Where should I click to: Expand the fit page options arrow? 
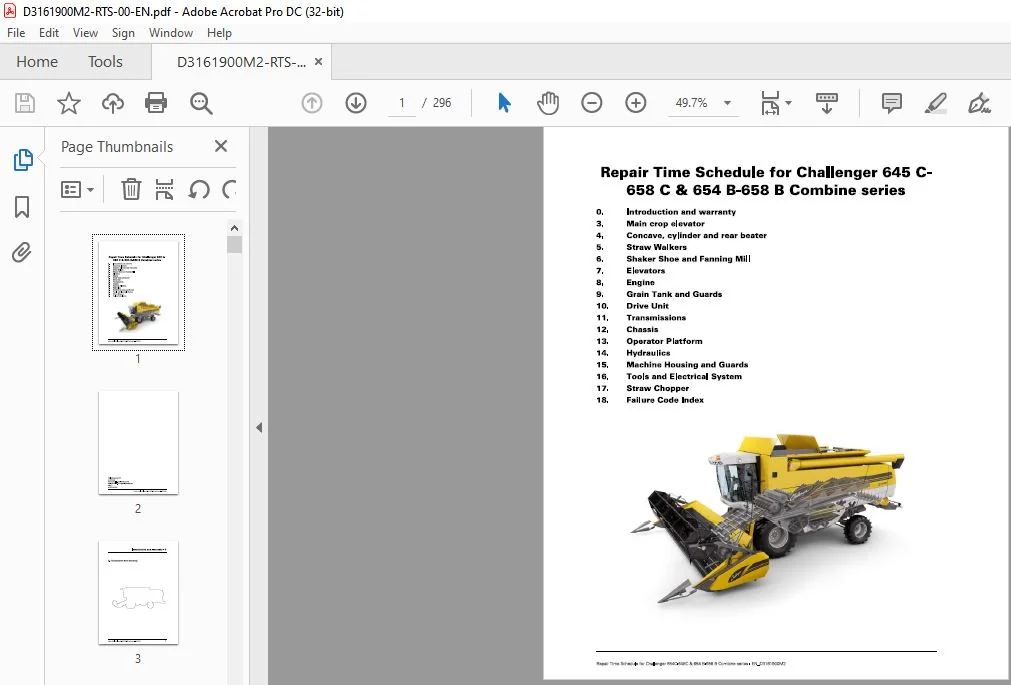tap(788, 103)
